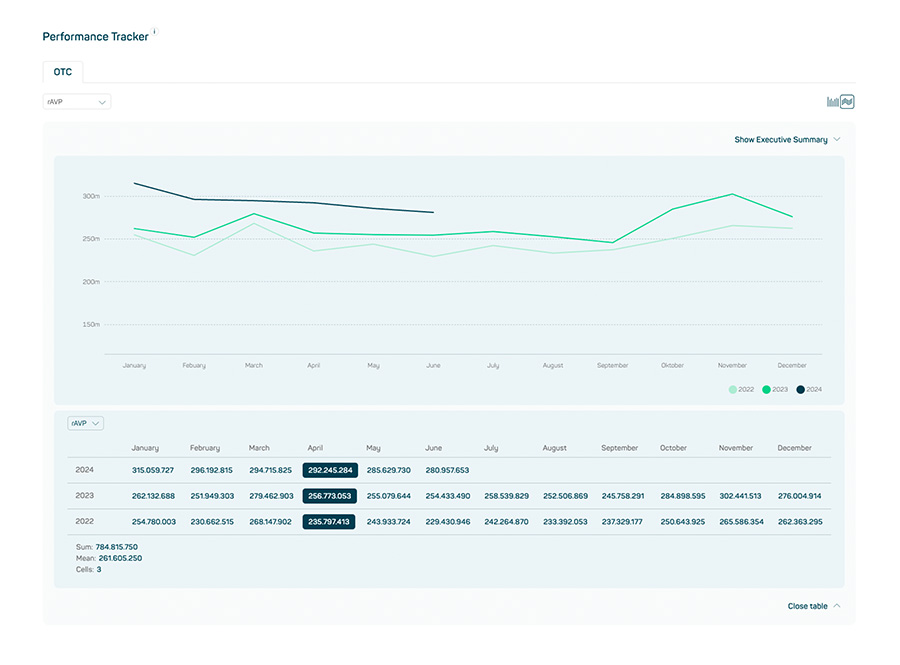Click table cell 255.079.644
Screen dimensions: 900x665
click(389, 496)
